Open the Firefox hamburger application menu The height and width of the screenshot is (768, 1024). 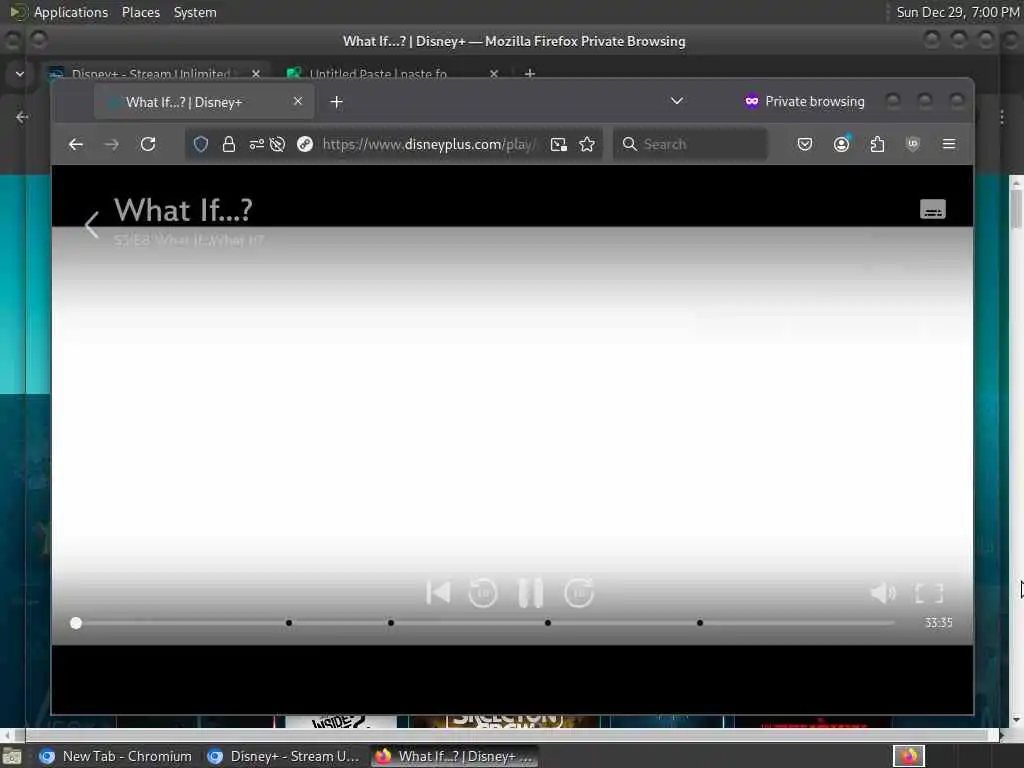(x=949, y=144)
